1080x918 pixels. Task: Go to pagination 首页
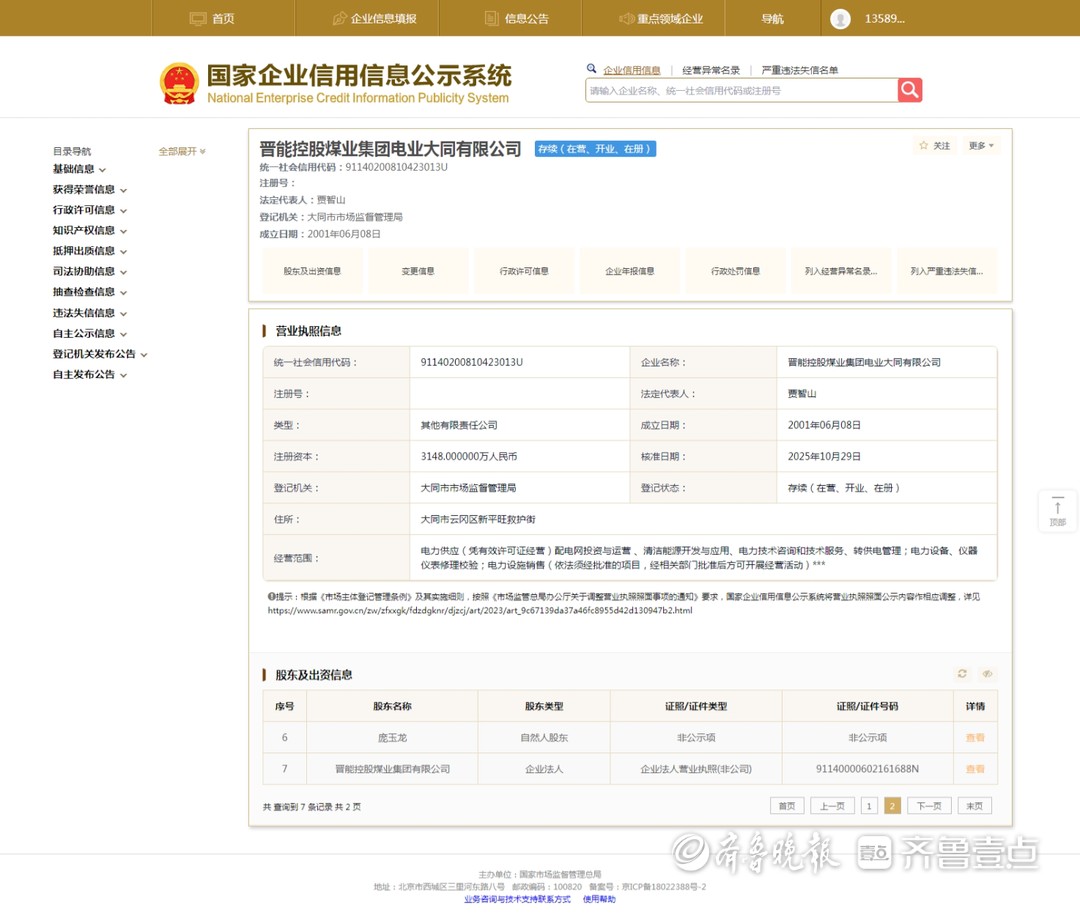pyautogui.click(x=787, y=806)
